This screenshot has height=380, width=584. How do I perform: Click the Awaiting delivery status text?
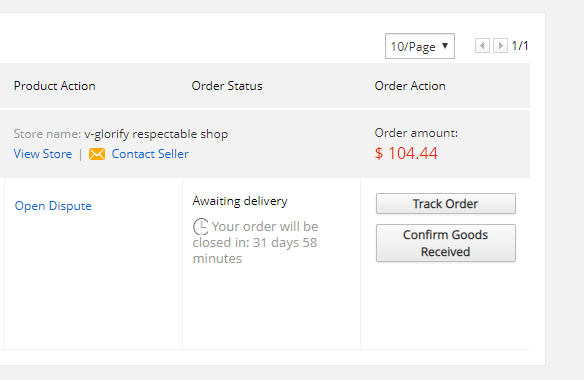click(240, 201)
